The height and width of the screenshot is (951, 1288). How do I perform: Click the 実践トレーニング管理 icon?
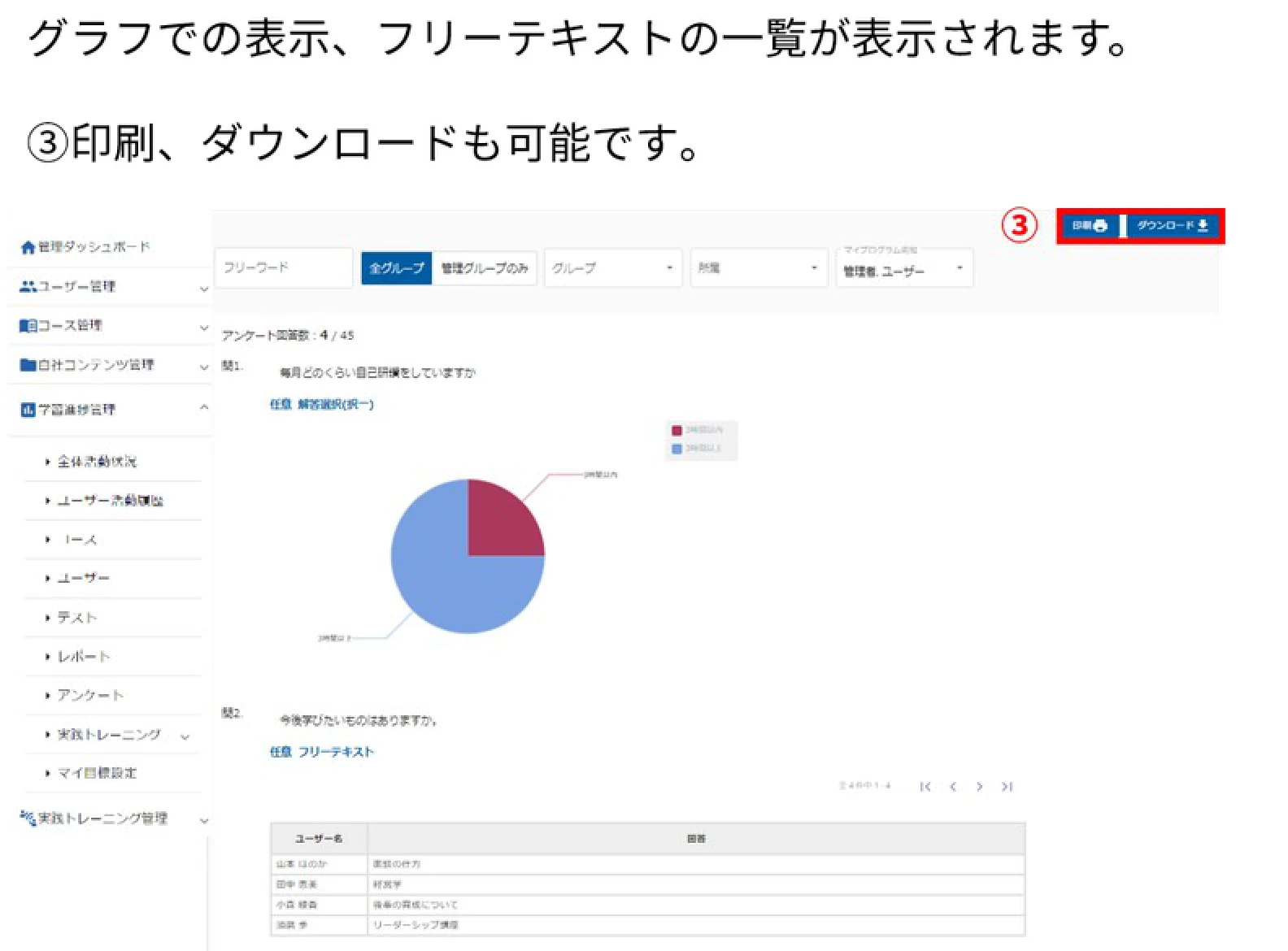point(28,818)
